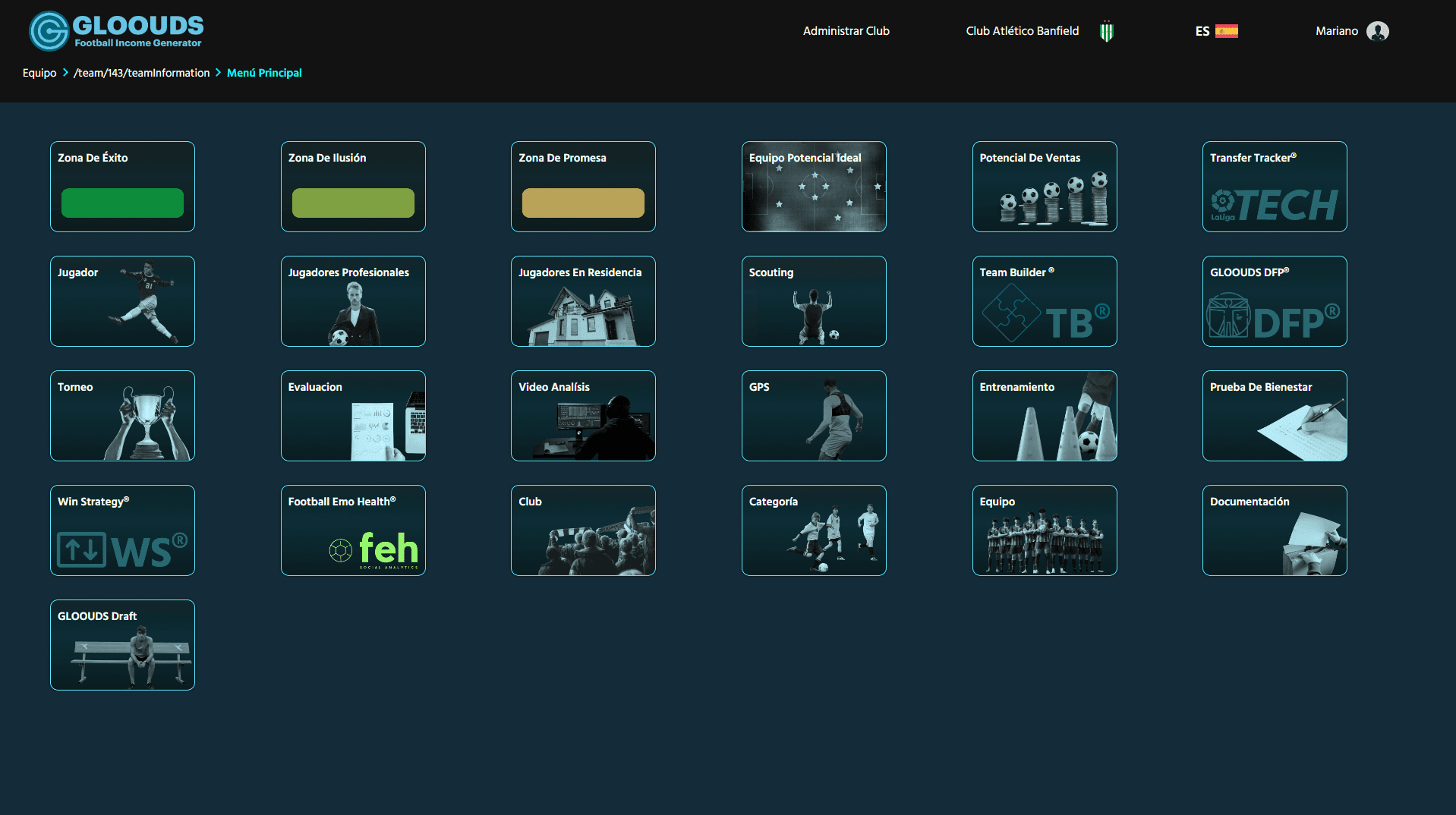This screenshot has width=1456, height=815.
Task: Open Potencial De Ventas tile
Action: click(x=1045, y=187)
